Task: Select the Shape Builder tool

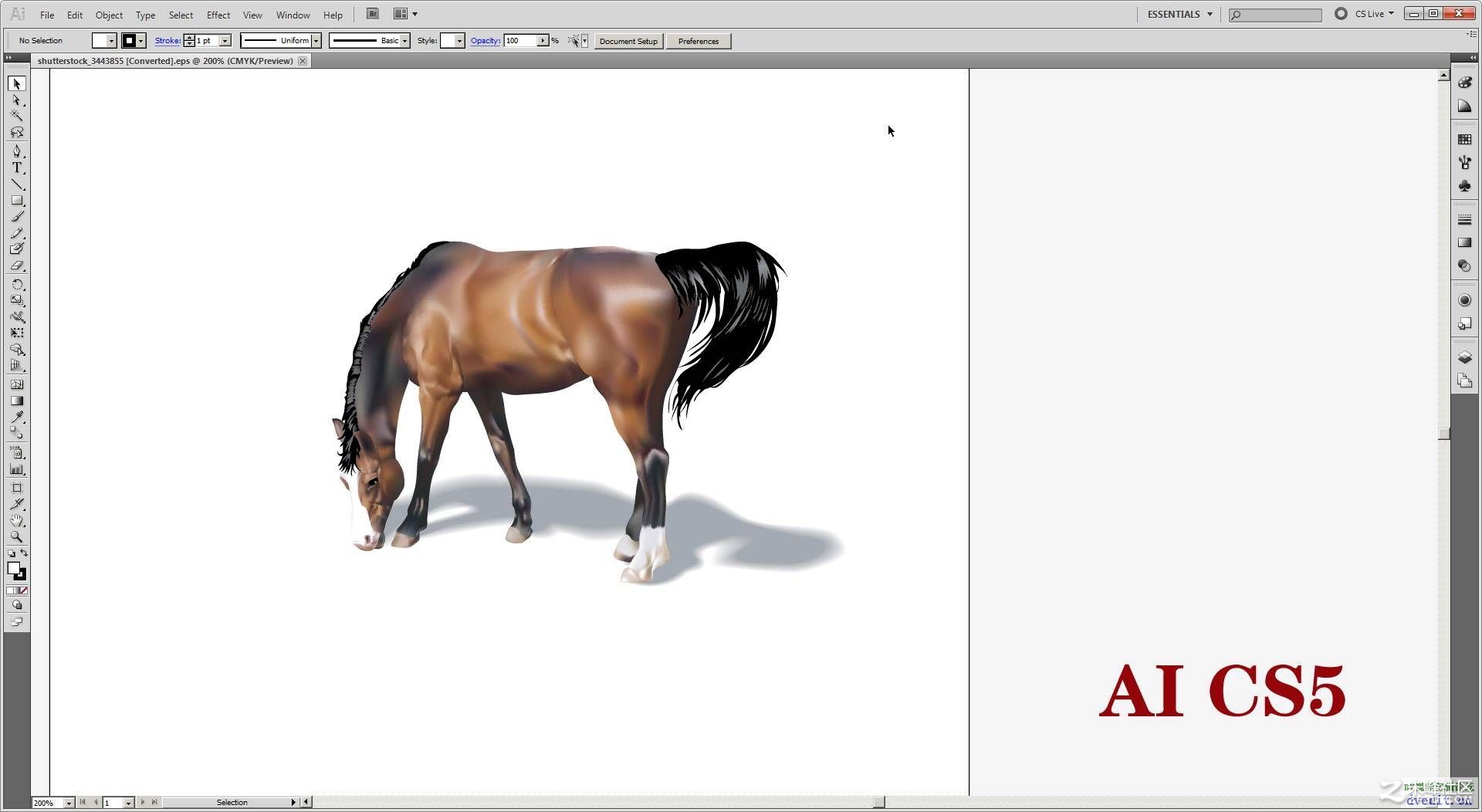Action: click(x=17, y=350)
